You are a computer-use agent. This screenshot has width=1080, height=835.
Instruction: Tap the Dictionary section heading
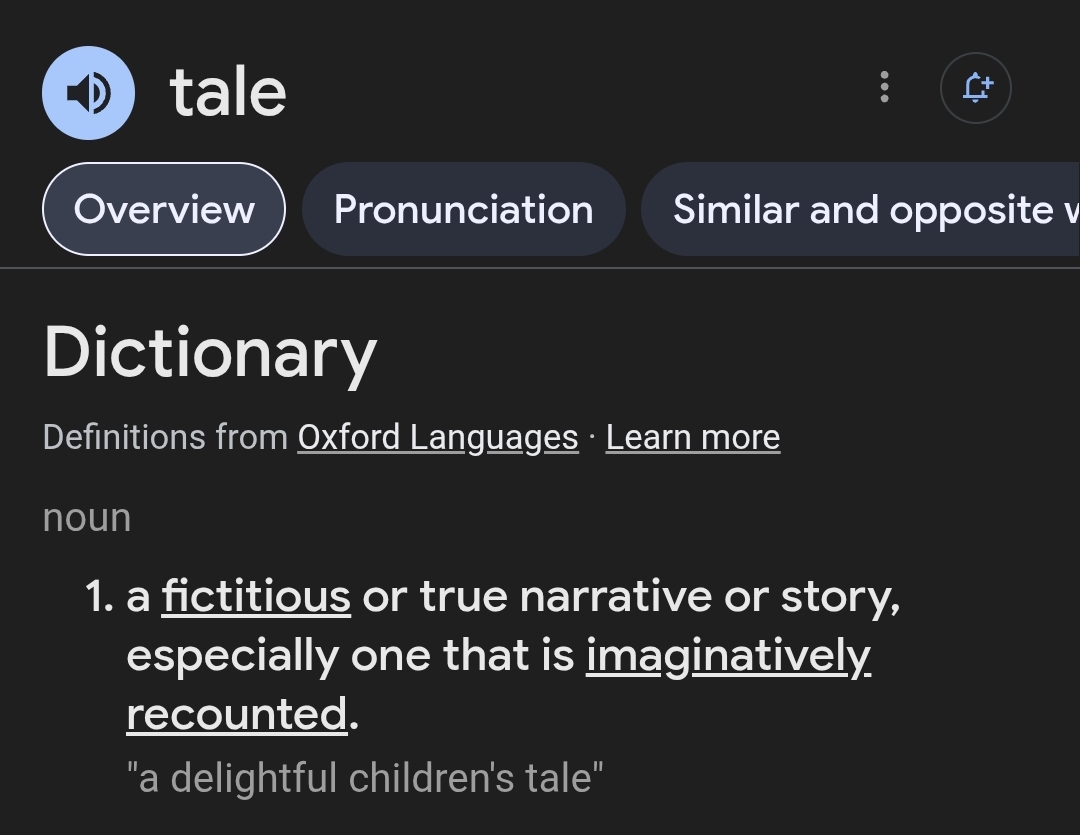tap(210, 353)
